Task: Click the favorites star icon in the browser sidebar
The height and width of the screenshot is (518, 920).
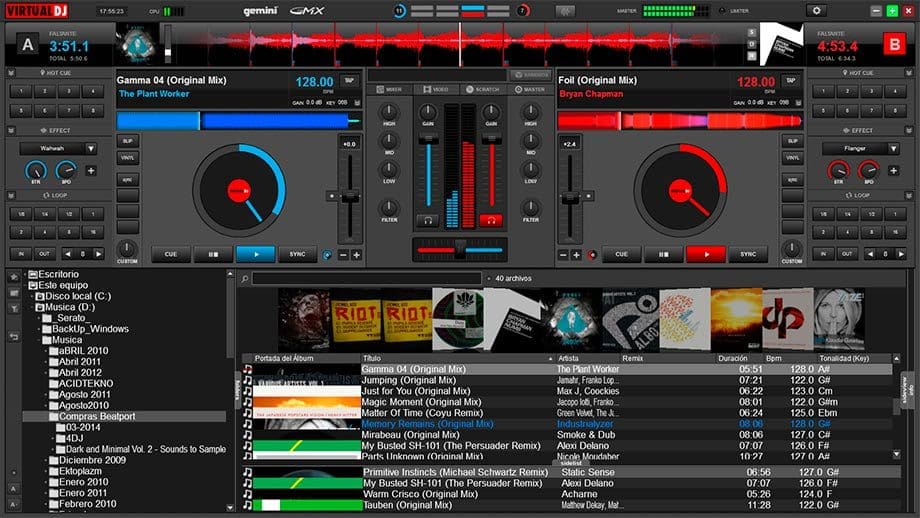Action: pos(13,276)
